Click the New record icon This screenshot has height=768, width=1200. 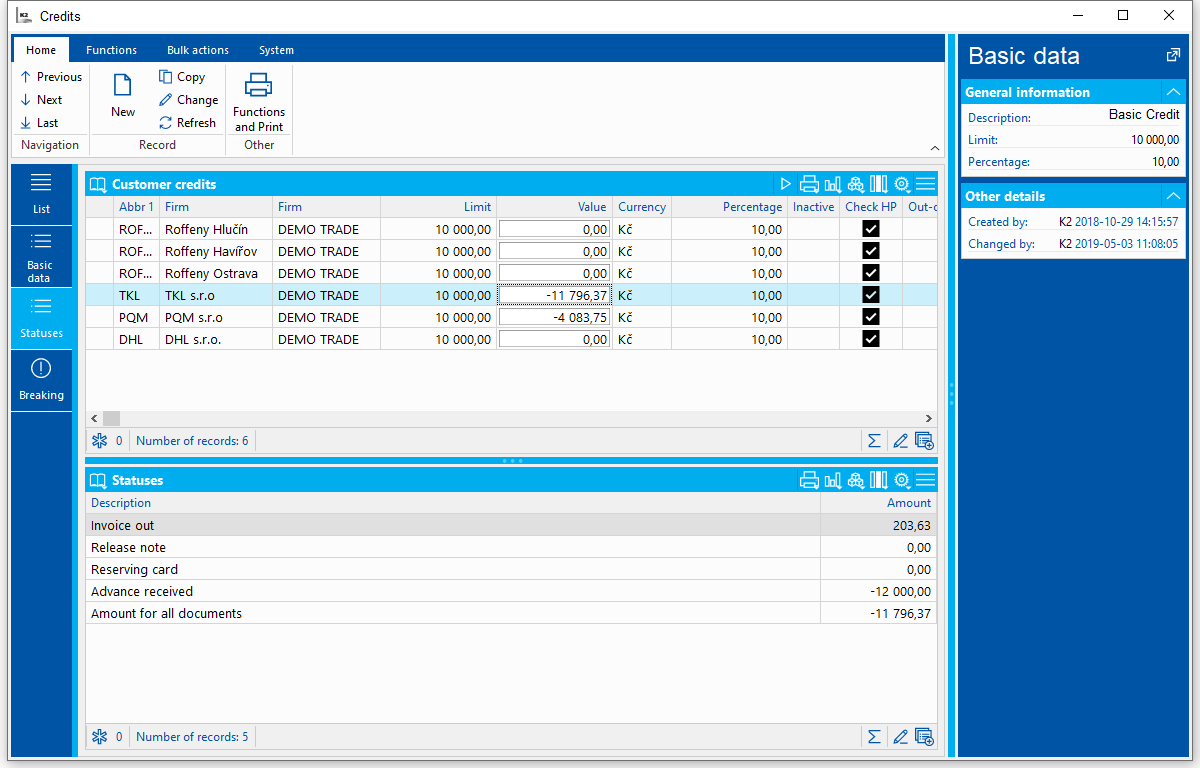coord(123,86)
